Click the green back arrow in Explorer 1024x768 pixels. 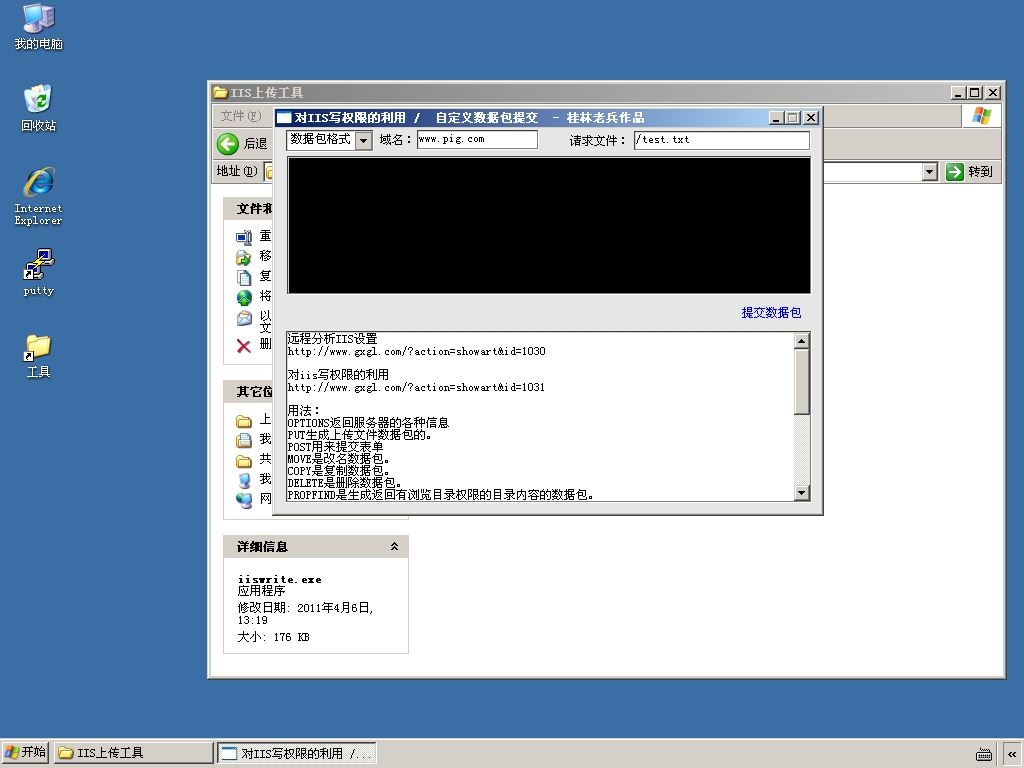(x=228, y=144)
